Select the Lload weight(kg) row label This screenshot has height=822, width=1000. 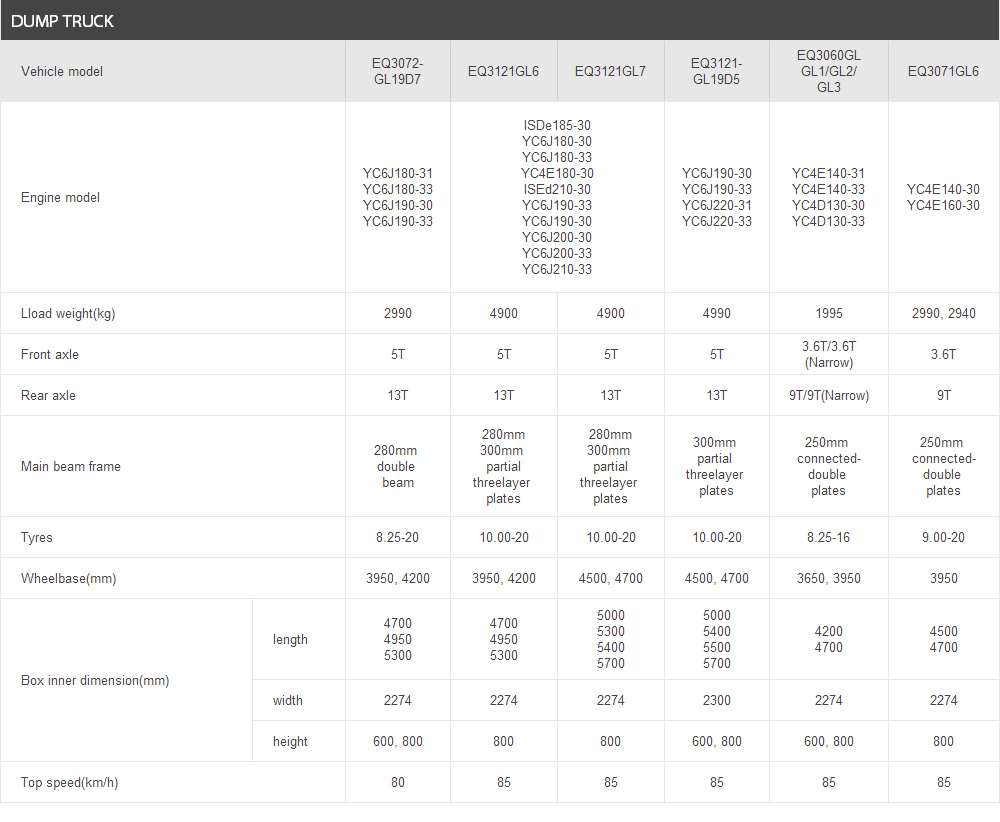(68, 314)
